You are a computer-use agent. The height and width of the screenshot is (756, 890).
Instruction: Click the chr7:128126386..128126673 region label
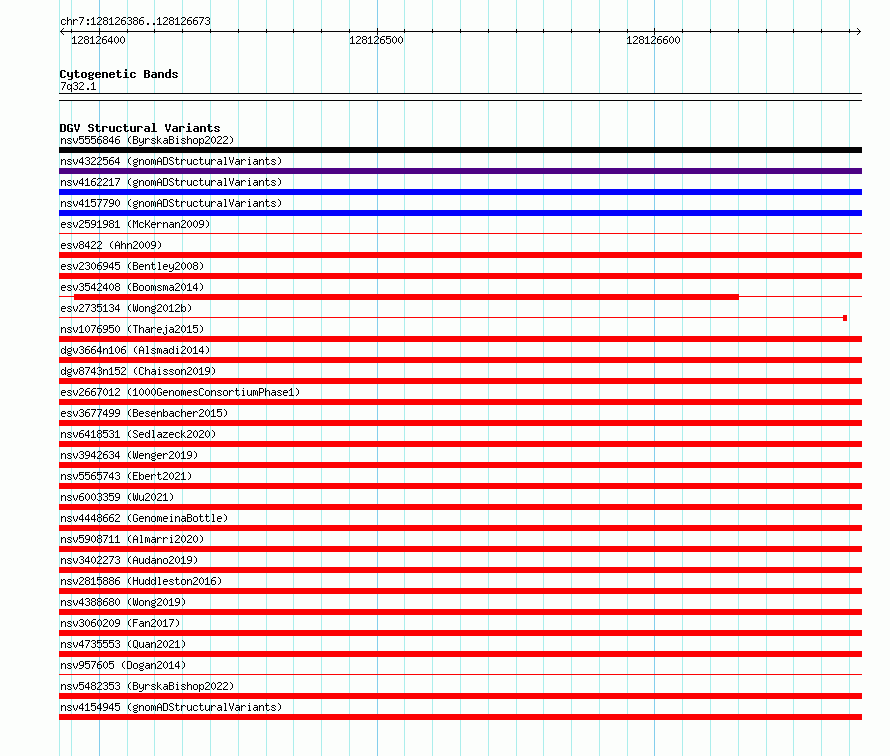pyautogui.click(x=135, y=21)
